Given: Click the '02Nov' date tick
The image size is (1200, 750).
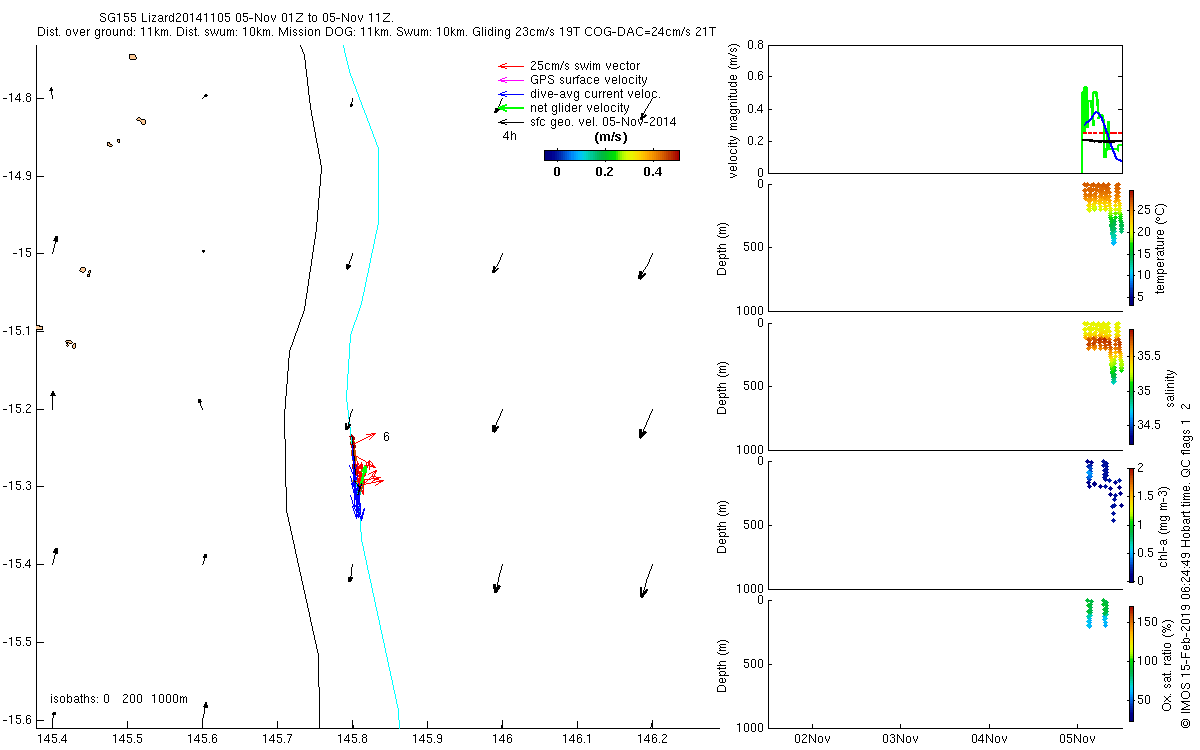Looking at the screenshot, I should tap(811, 739).
